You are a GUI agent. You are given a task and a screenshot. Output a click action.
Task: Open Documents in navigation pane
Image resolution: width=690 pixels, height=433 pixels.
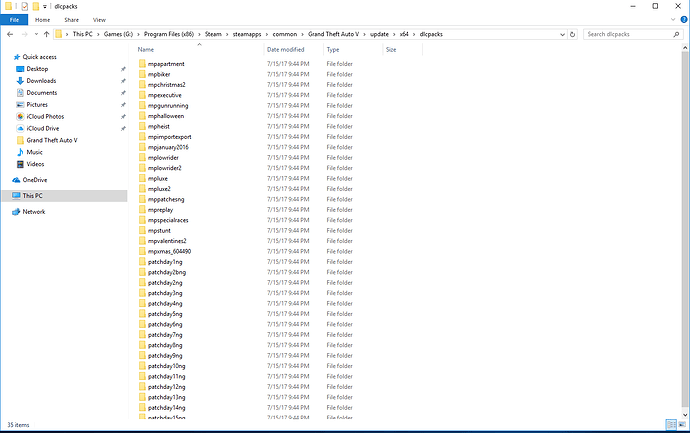pos(41,93)
